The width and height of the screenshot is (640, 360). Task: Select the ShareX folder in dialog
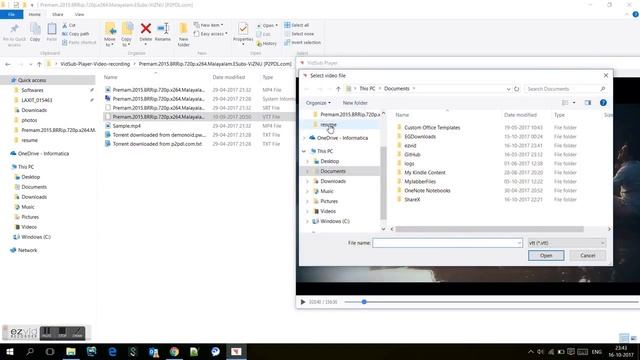click(x=412, y=200)
